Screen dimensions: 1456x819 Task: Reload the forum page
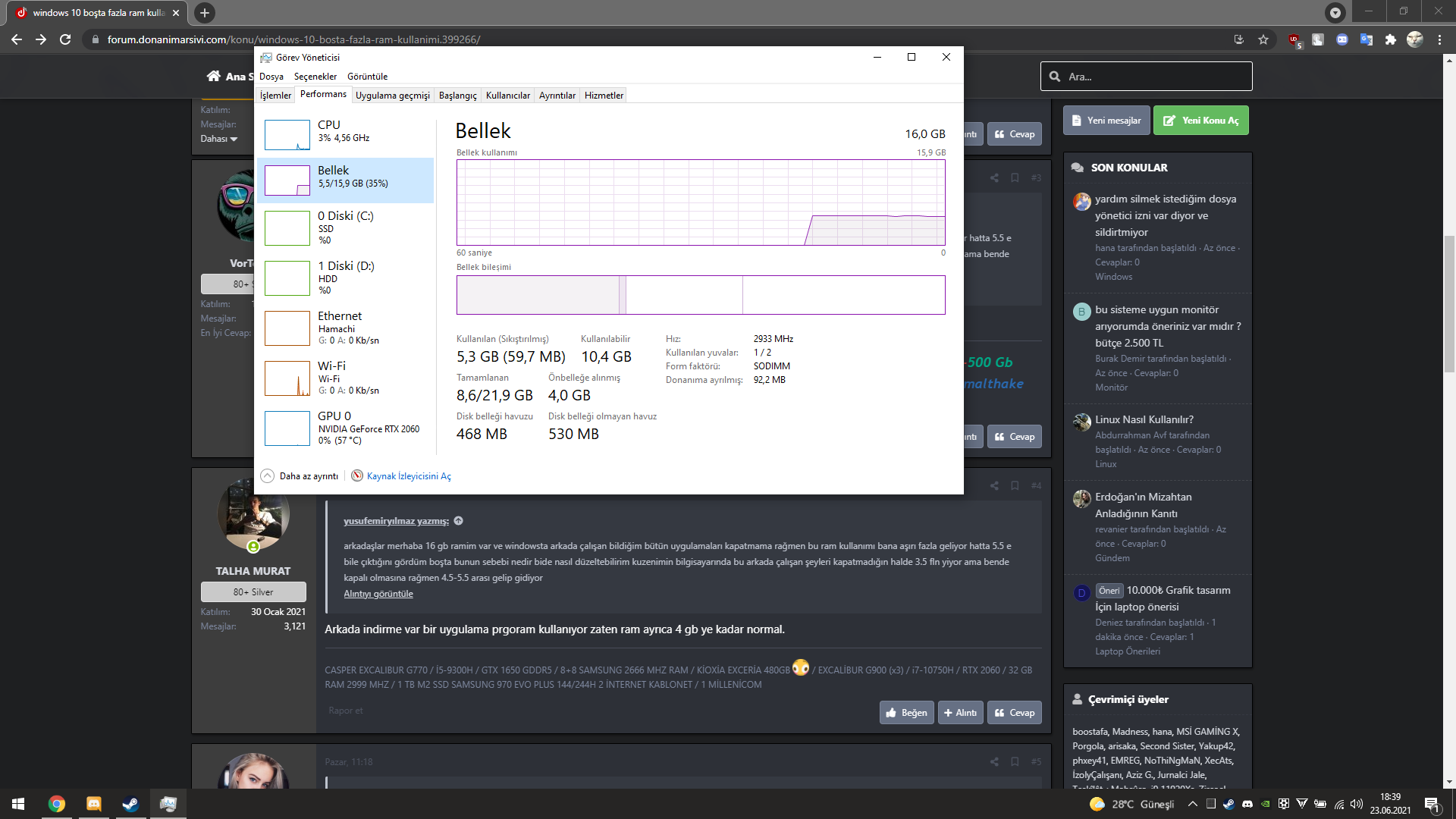65,39
